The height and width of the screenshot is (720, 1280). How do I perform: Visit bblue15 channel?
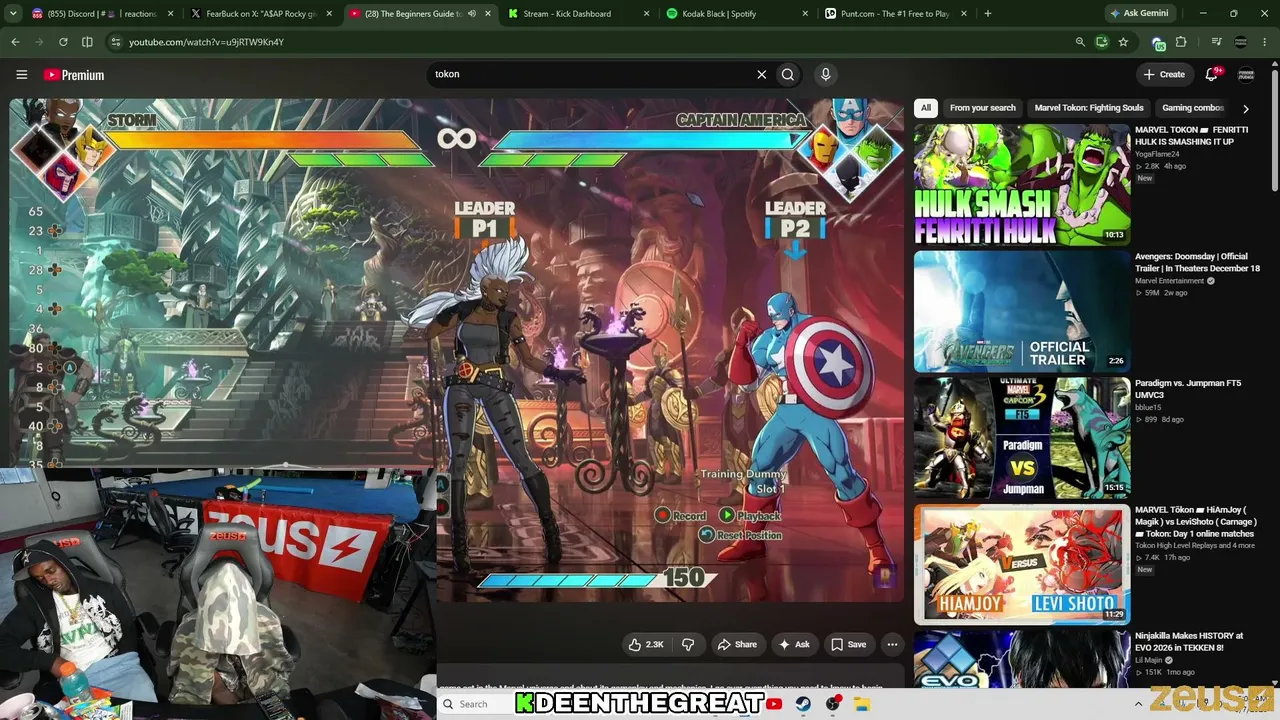coord(1148,407)
